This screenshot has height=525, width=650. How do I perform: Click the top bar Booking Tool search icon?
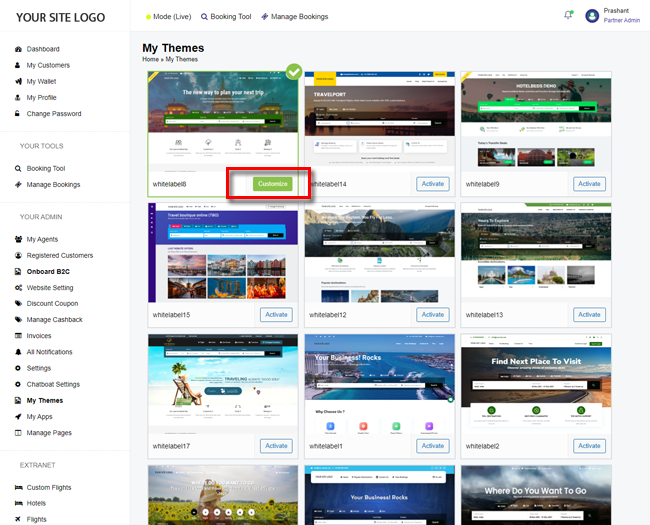[204, 17]
